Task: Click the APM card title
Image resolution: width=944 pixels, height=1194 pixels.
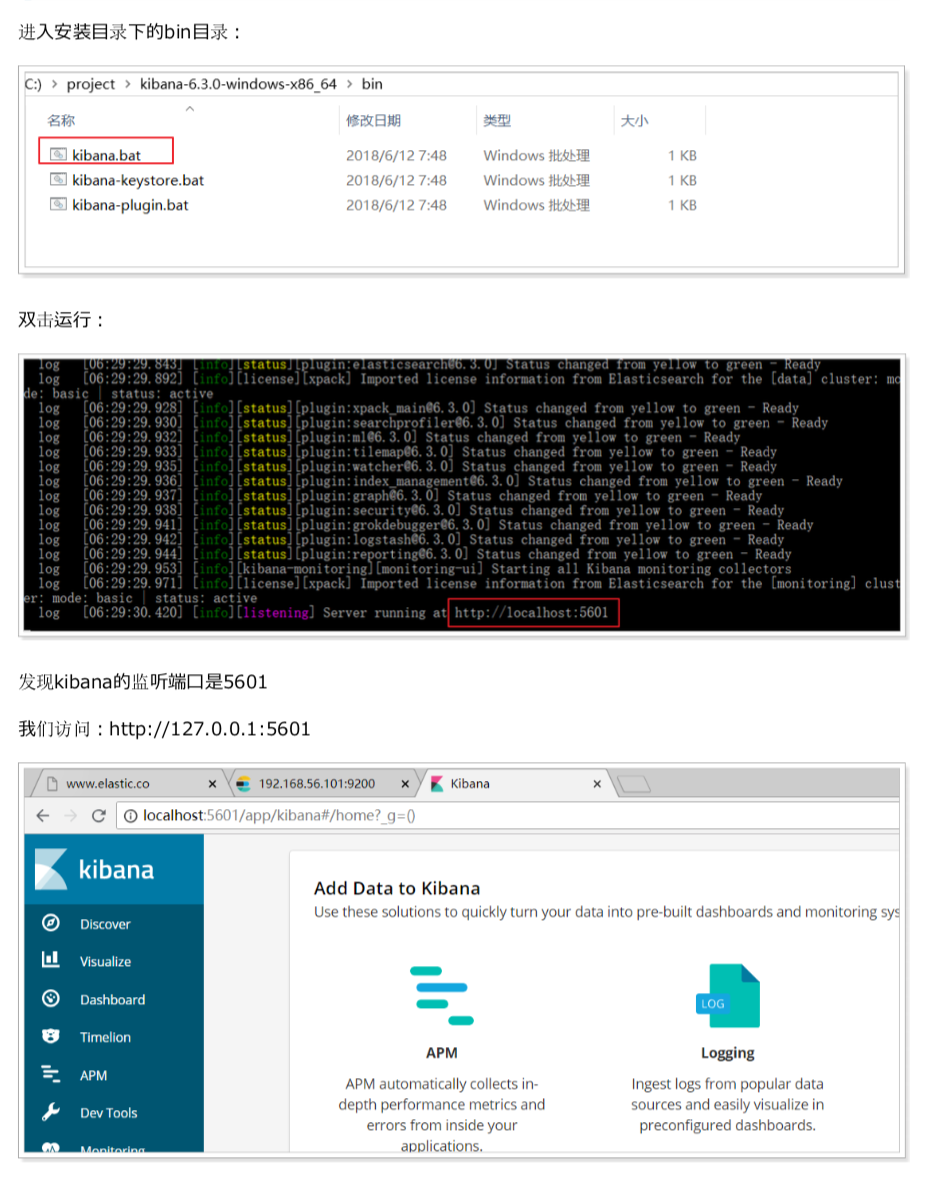Action: [442, 1052]
